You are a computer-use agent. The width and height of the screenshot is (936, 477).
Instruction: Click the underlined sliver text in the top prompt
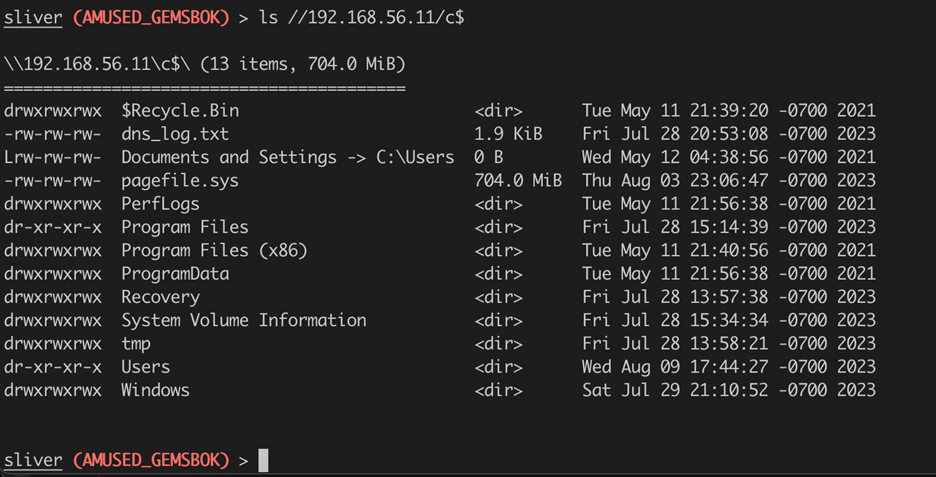(33, 18)
